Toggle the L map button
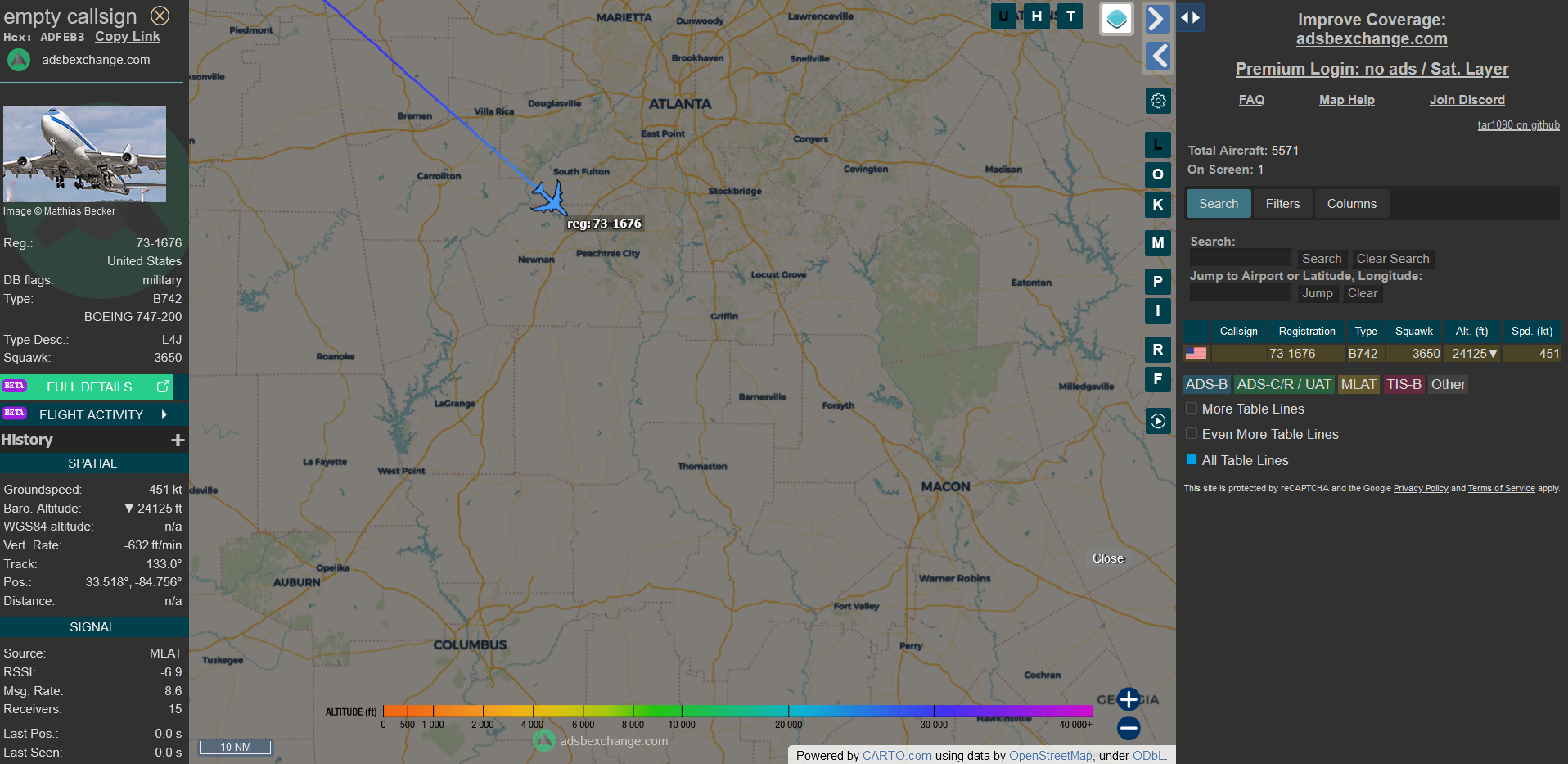Image resolution: width=1568 pixels, height=764 pixels. pyautogui.click(x=1158, y=145)
